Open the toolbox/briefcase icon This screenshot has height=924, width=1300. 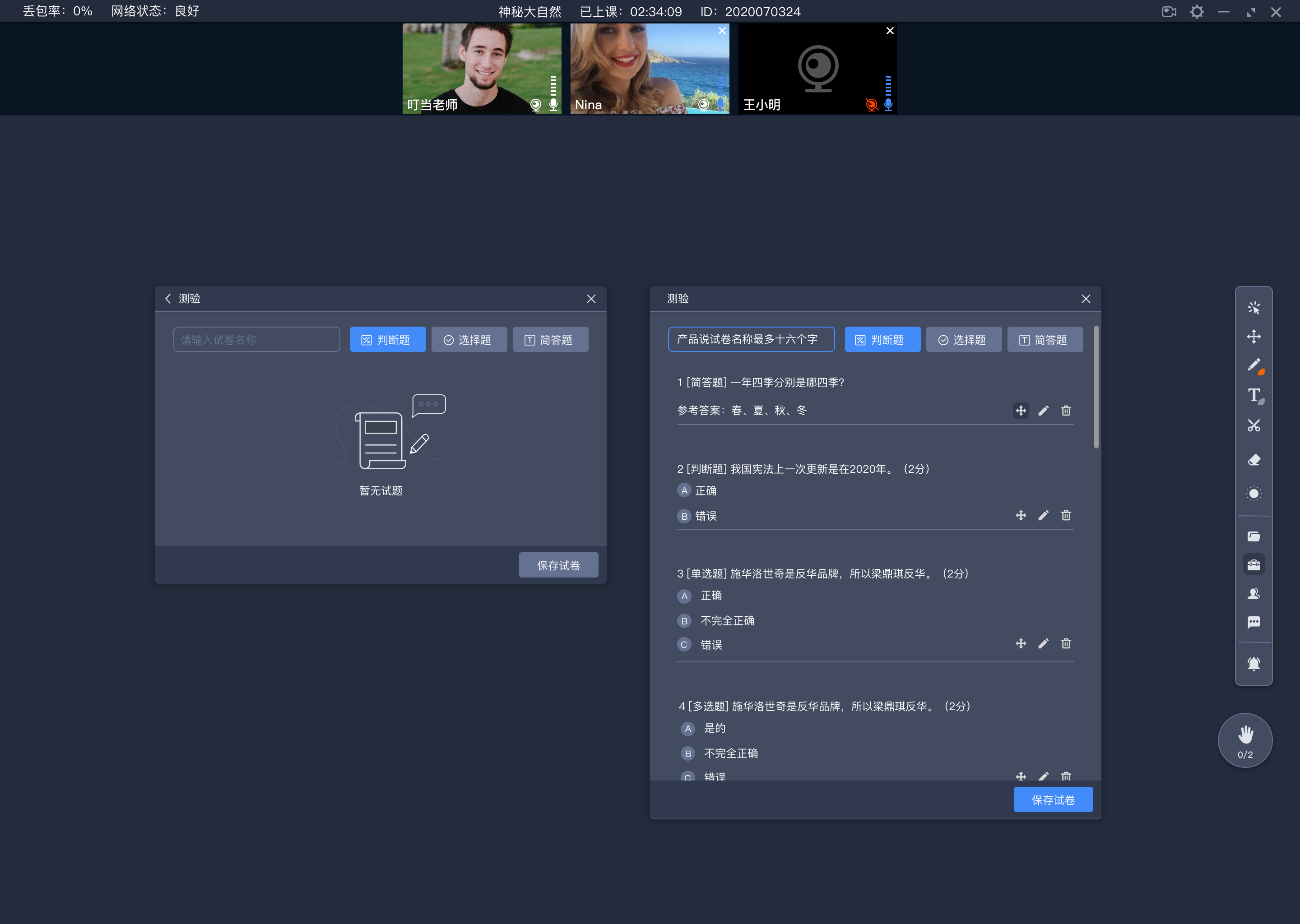click(1254, 563)
